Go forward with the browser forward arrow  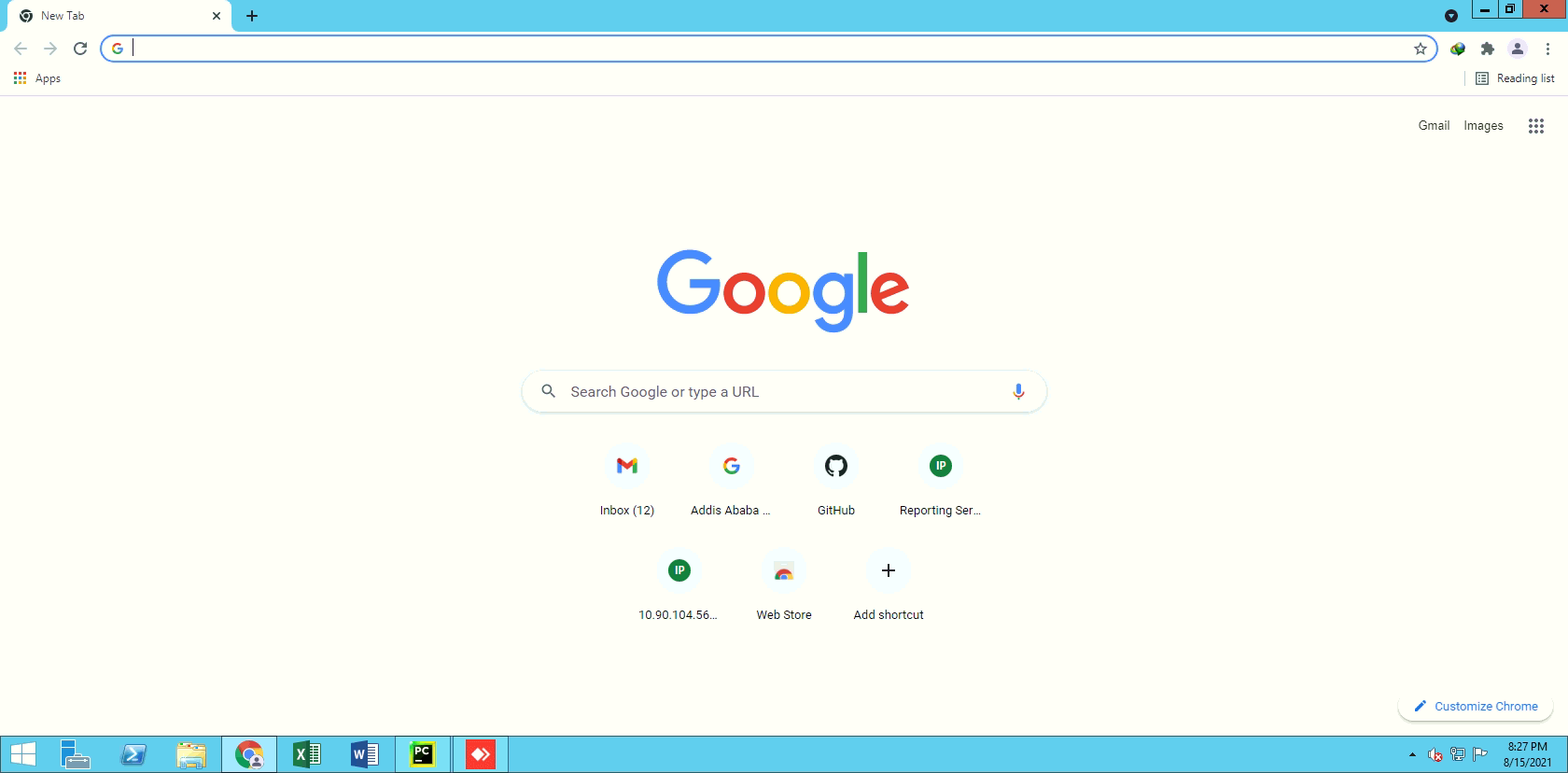[50, 49]
